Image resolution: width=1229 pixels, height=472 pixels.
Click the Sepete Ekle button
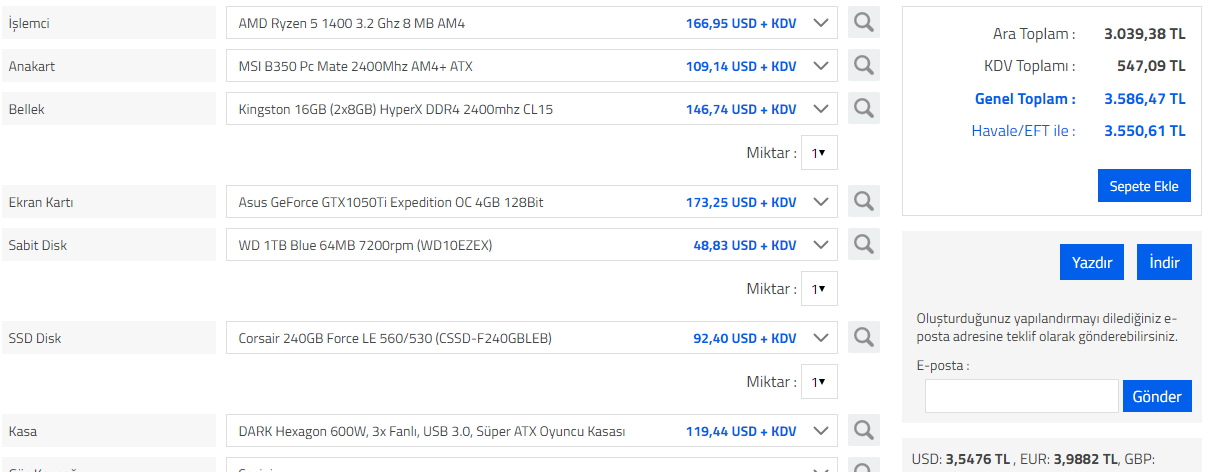1144,186
